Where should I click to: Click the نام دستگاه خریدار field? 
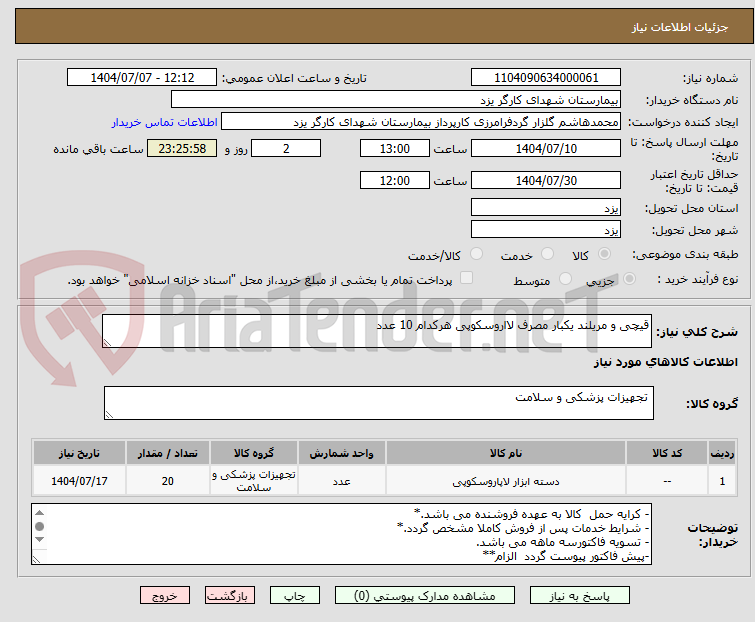click(396, 100)
